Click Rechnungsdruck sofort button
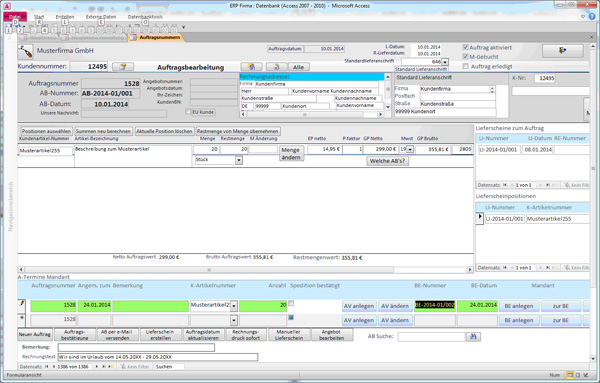 click(245, 335)
